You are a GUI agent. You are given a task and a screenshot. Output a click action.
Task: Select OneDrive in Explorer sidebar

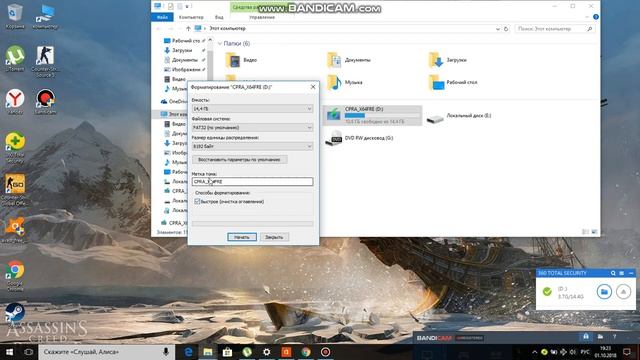click(174, 101)
